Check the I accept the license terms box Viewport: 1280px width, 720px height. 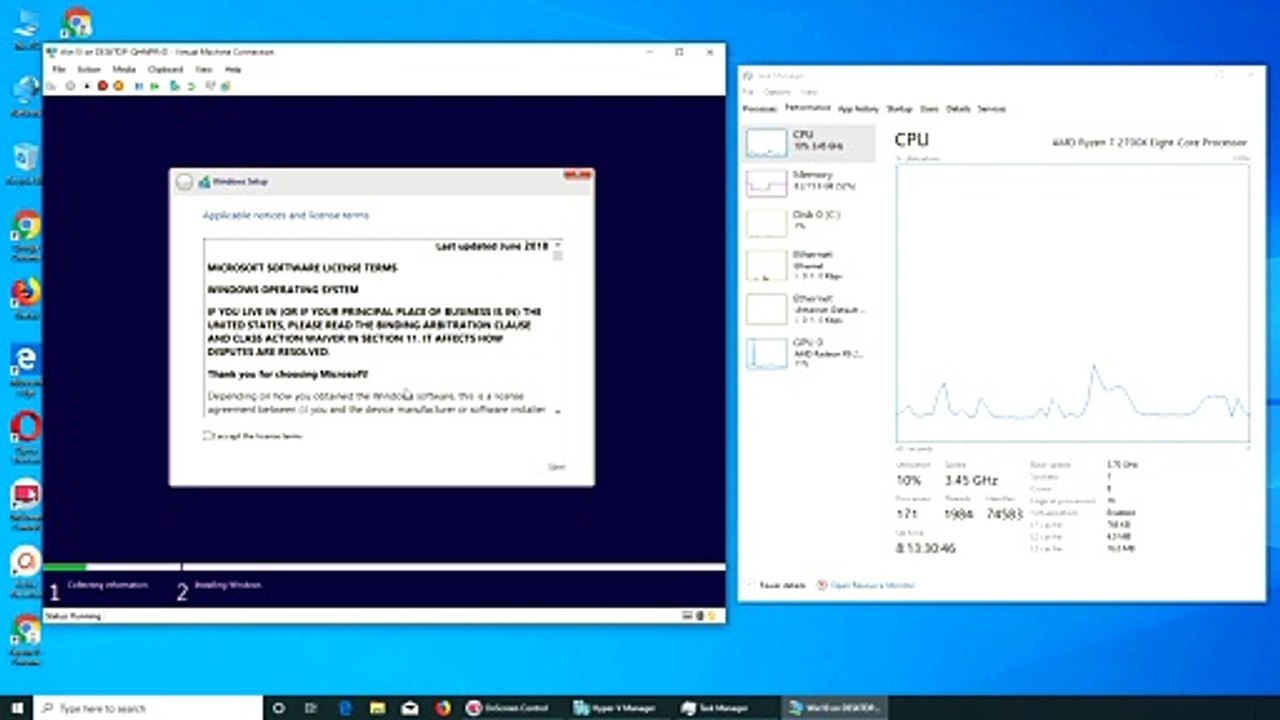point(208,436)
